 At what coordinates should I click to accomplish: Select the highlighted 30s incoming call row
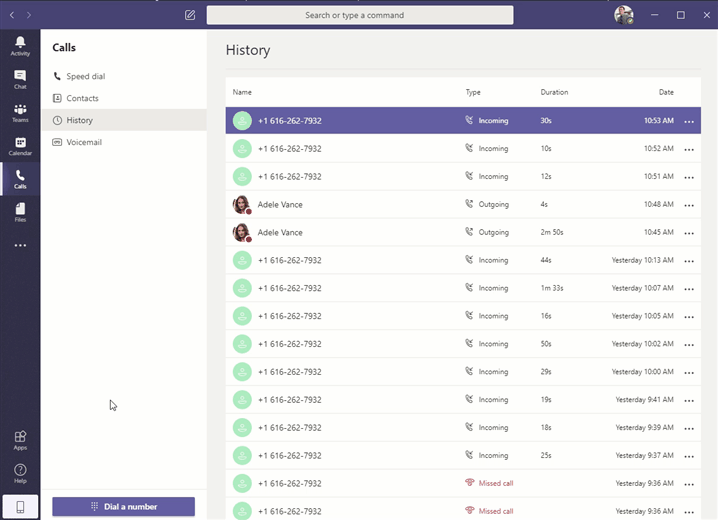tap(463, 120)
